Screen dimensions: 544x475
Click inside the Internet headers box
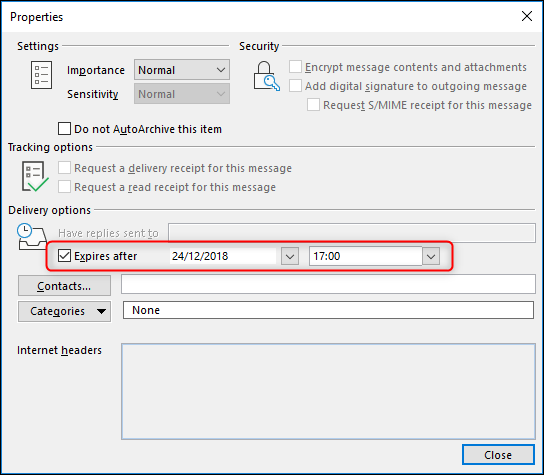pos(328,391)
